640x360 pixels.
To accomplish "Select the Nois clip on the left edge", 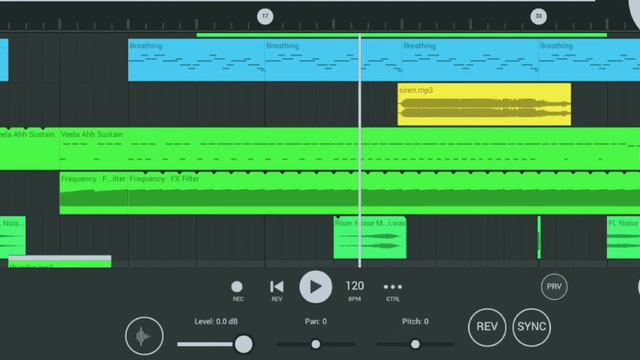I will click(x=13, y=238).
